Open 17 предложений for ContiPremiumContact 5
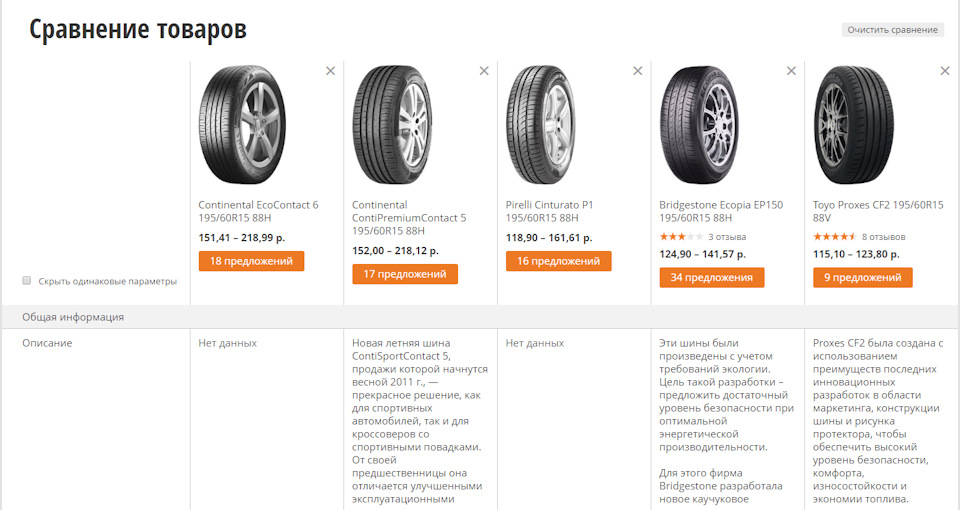This screenshot has height=510, width=960. (405, 274)
